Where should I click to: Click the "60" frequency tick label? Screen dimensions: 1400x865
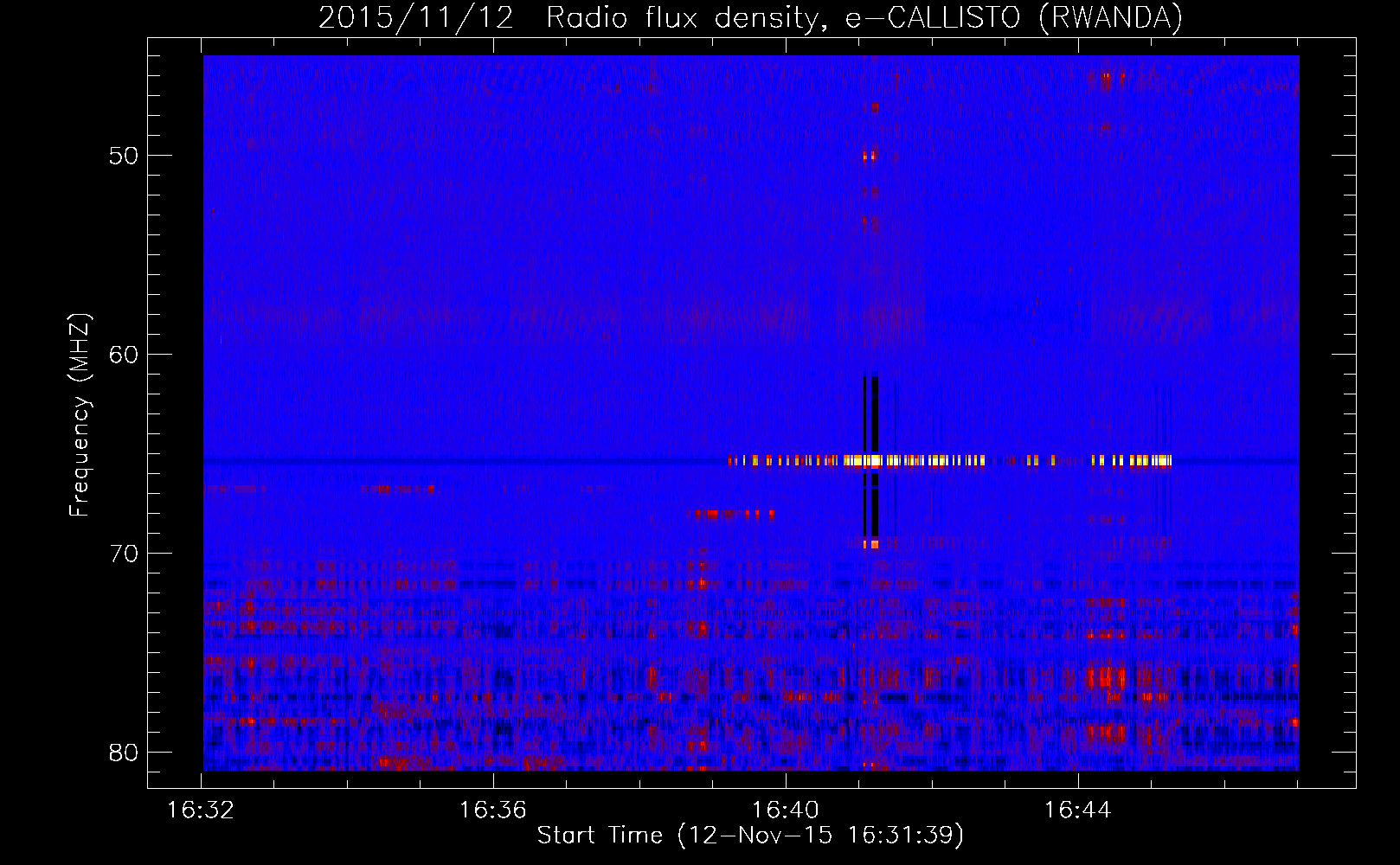124,355
